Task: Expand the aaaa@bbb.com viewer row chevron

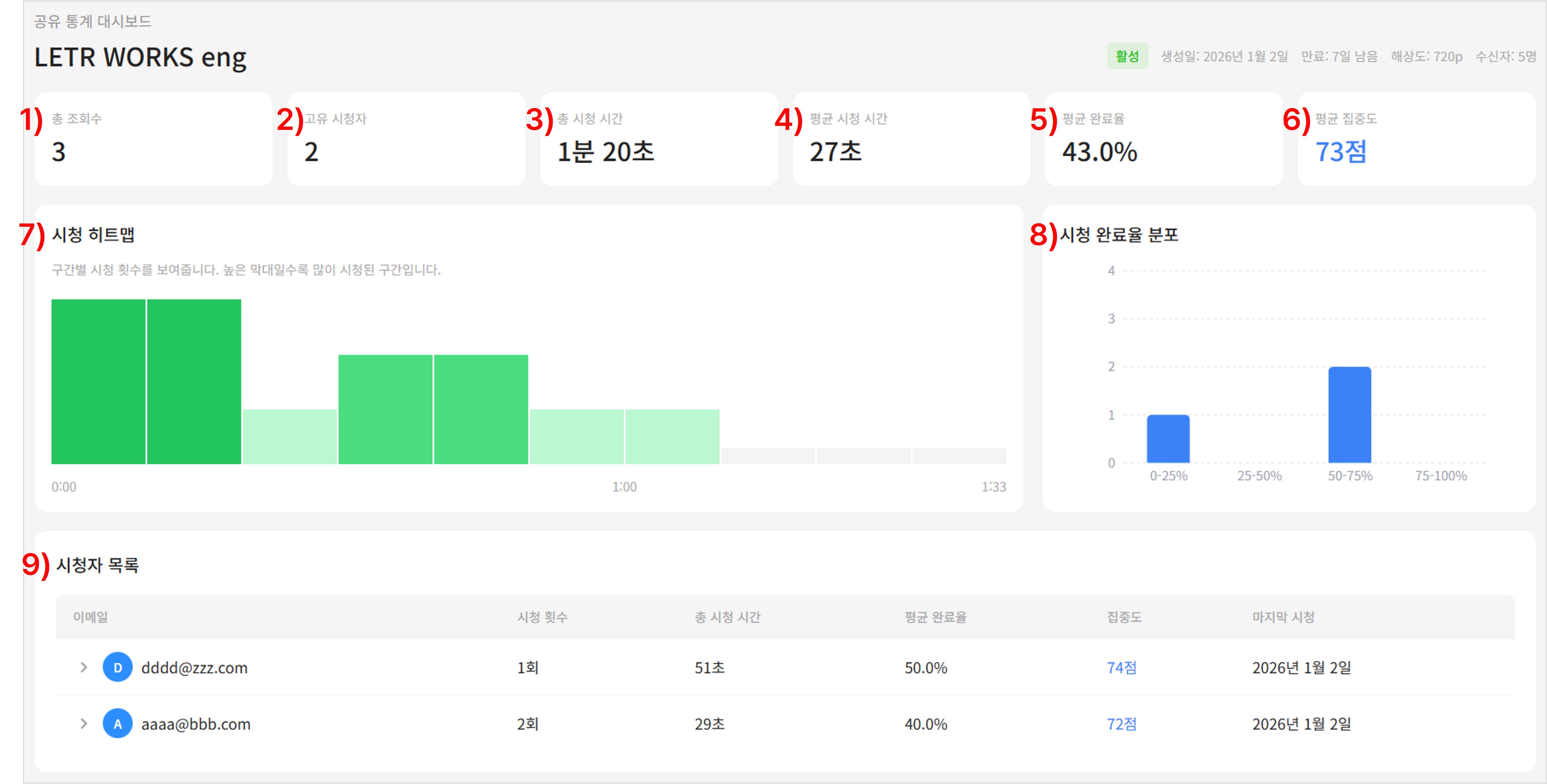Action: point(83,723)
